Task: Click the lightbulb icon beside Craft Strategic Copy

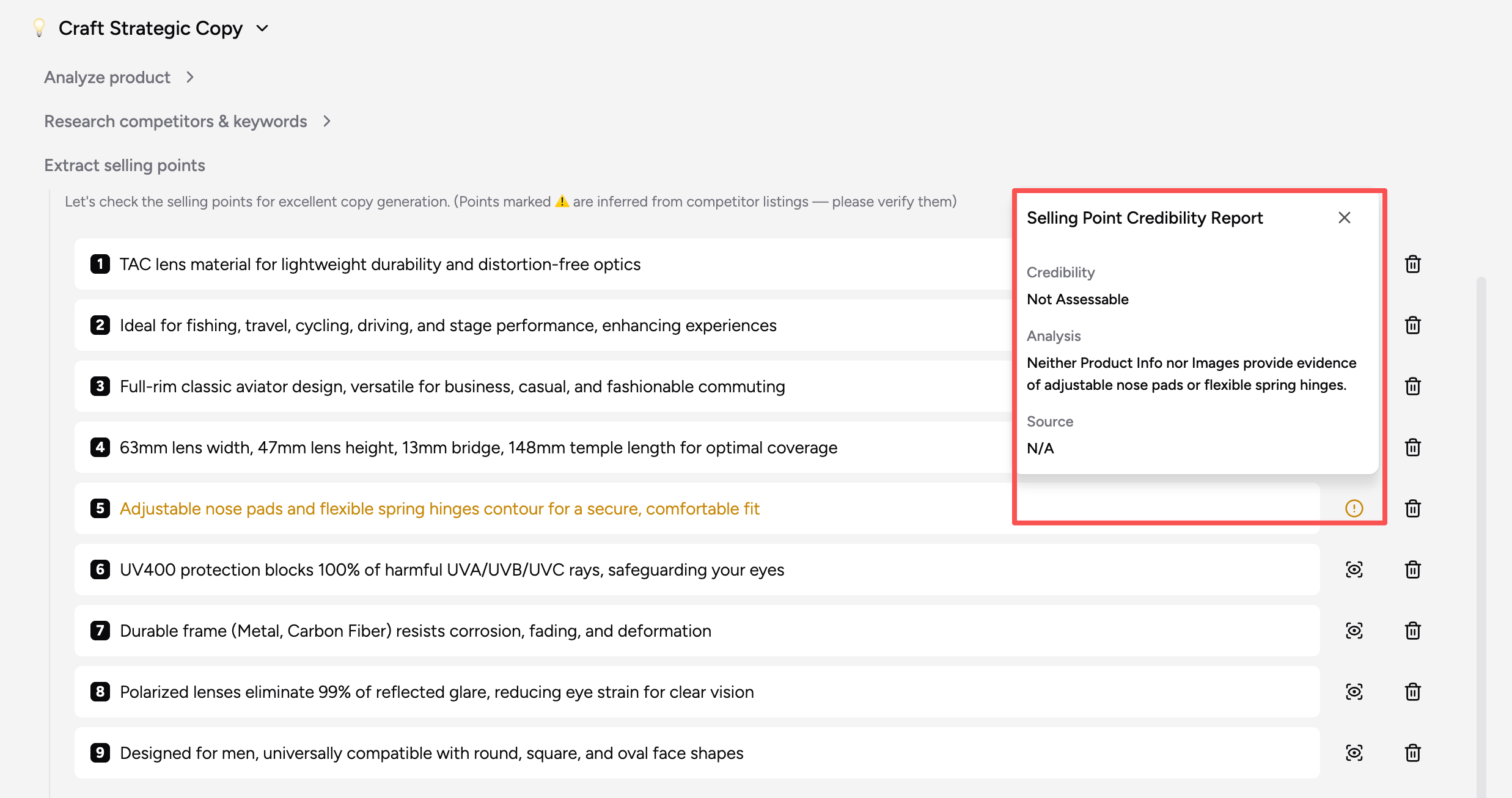Action: click(39, 28)
